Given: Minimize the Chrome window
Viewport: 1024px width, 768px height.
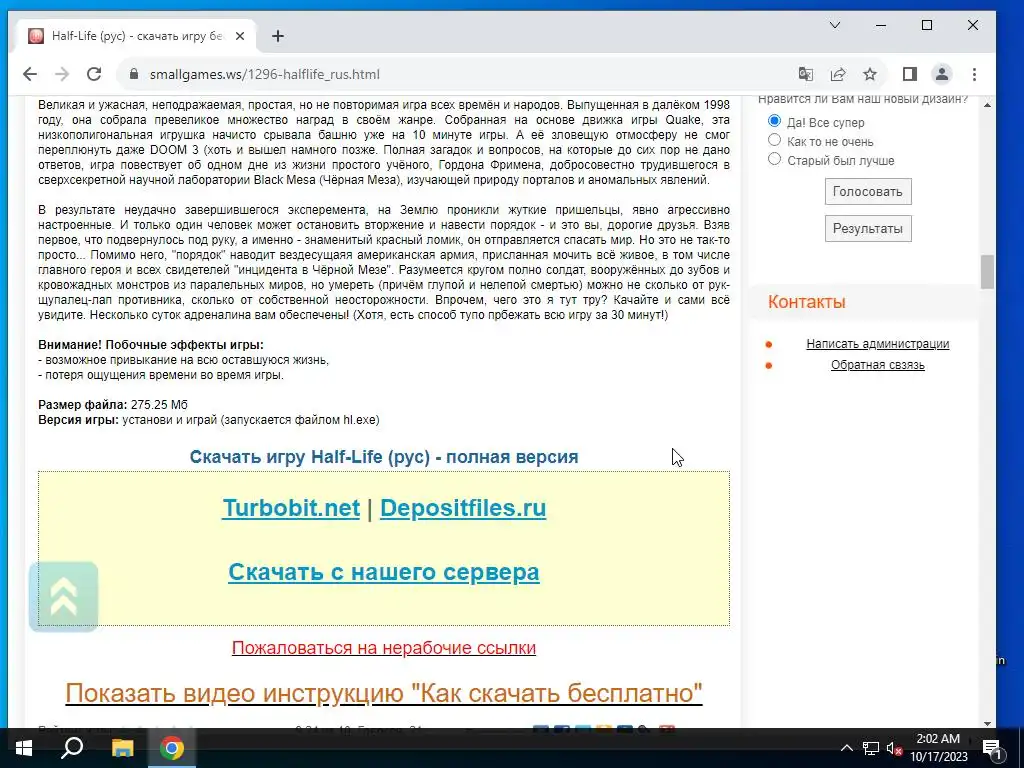Looking at the screenshot, I should click(x=881, y=25).
